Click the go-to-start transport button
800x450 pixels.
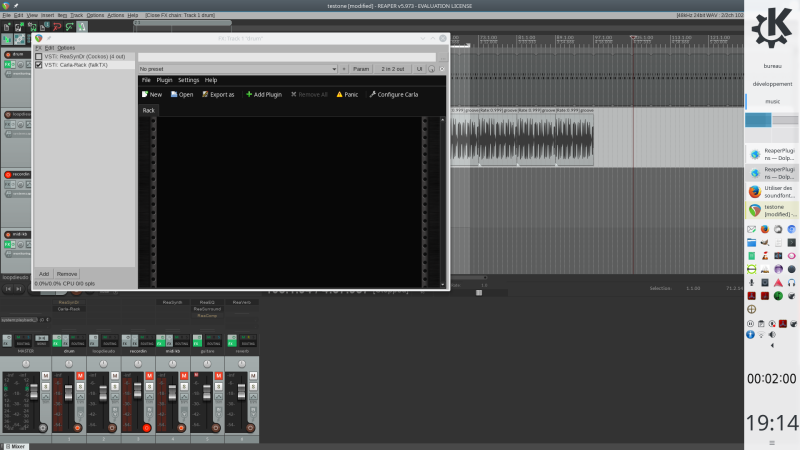[8, 289]
